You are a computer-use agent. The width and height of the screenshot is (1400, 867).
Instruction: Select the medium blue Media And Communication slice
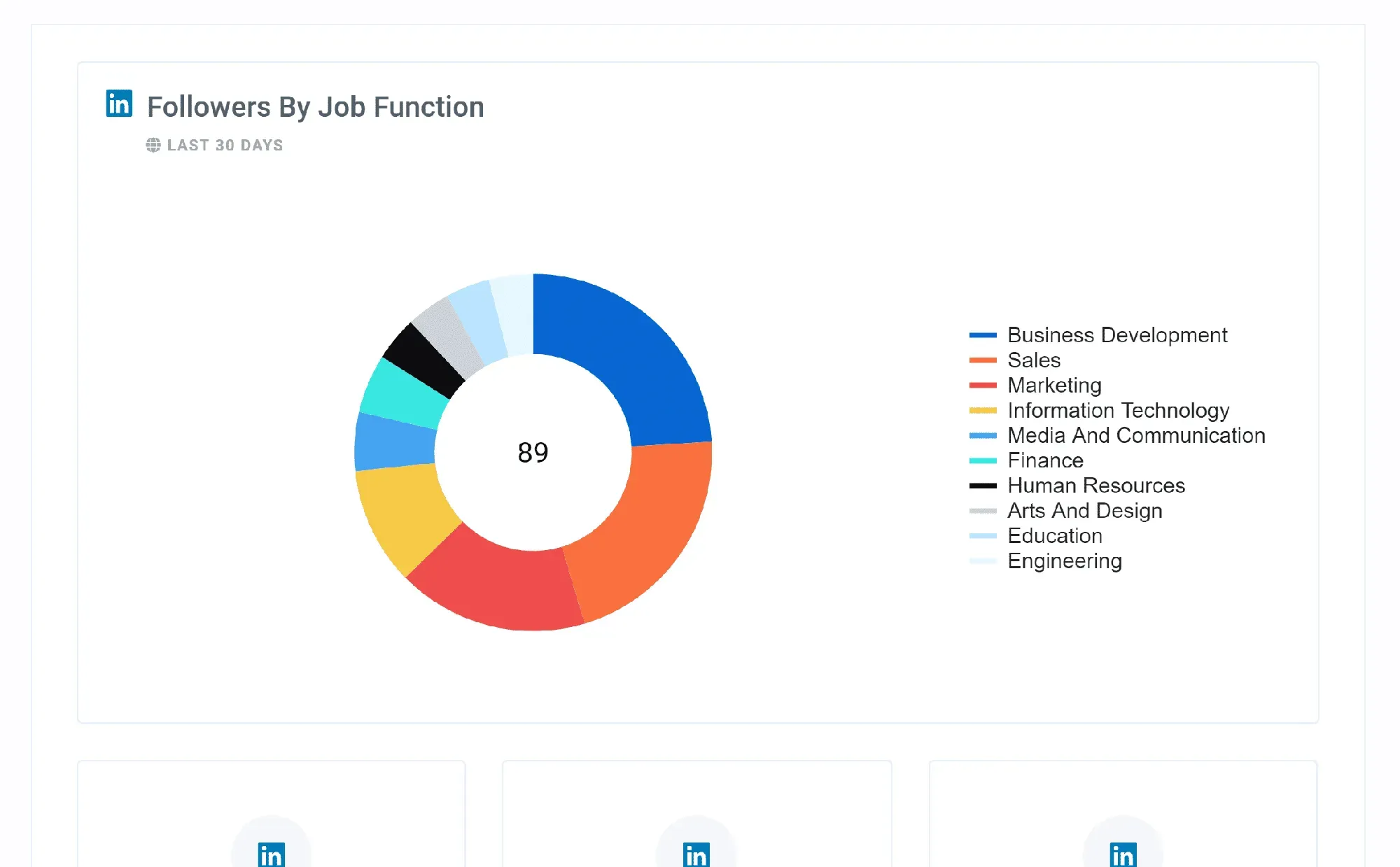394,443
